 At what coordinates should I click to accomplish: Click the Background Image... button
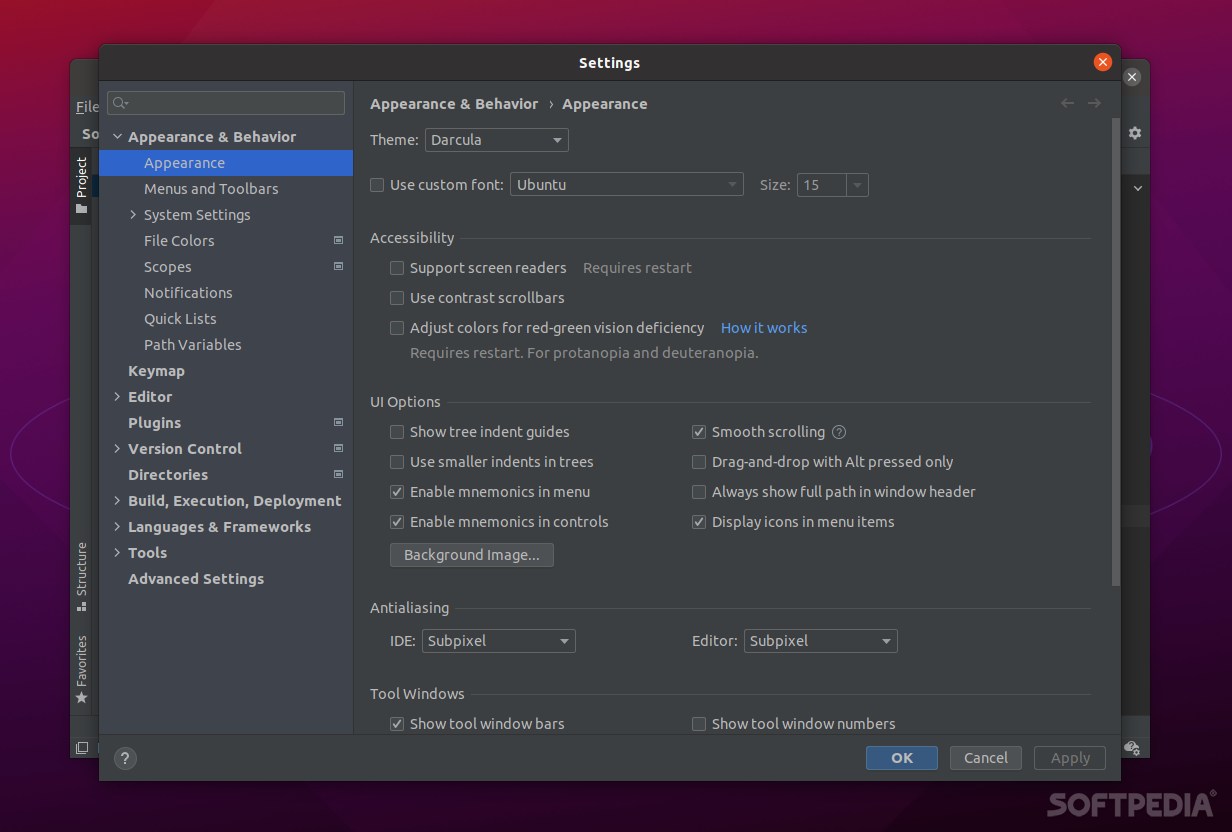click(x=472, y=555)
